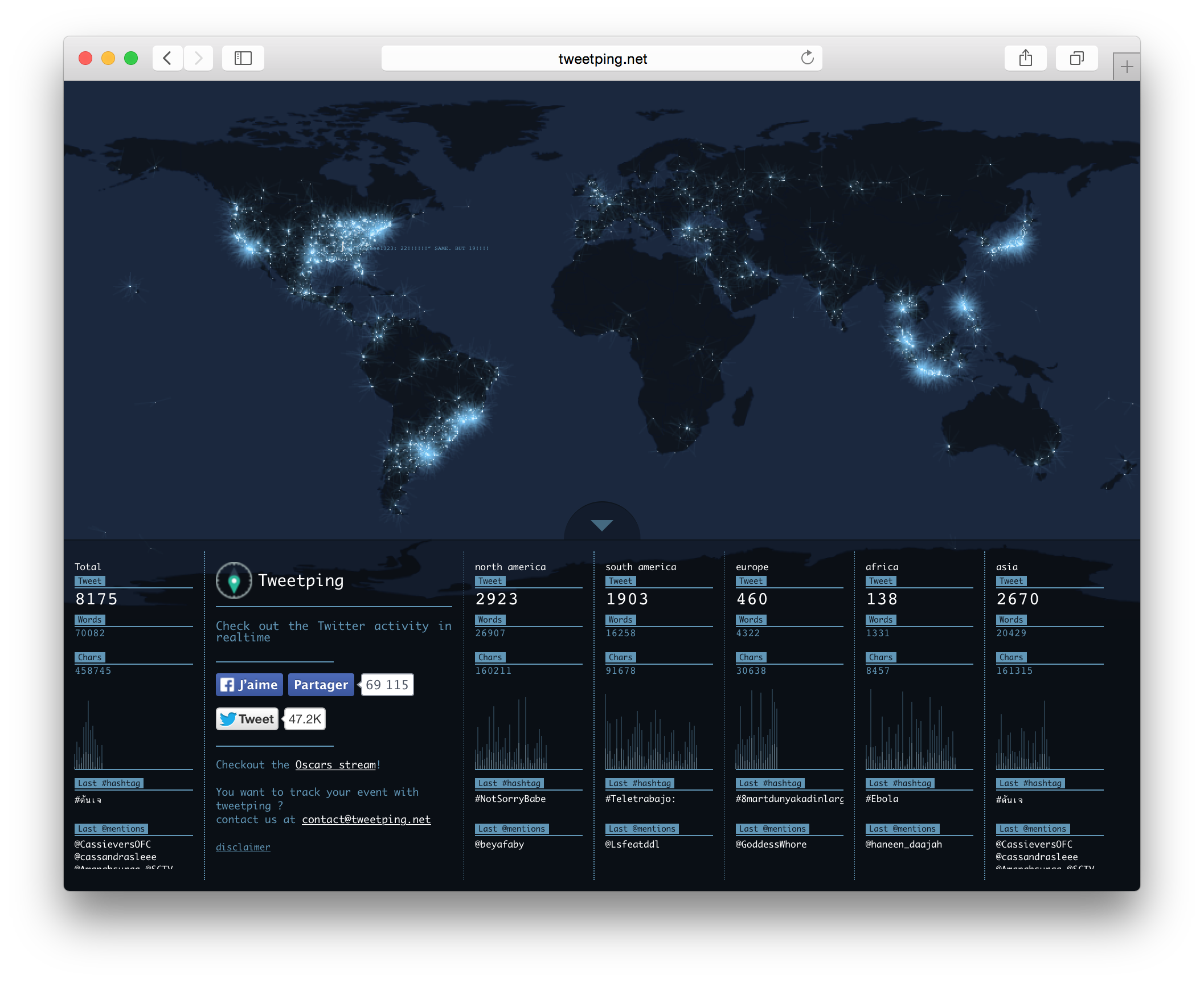
Task: Click the asia chars value 161315
Action: click(x=1014, y=670)
